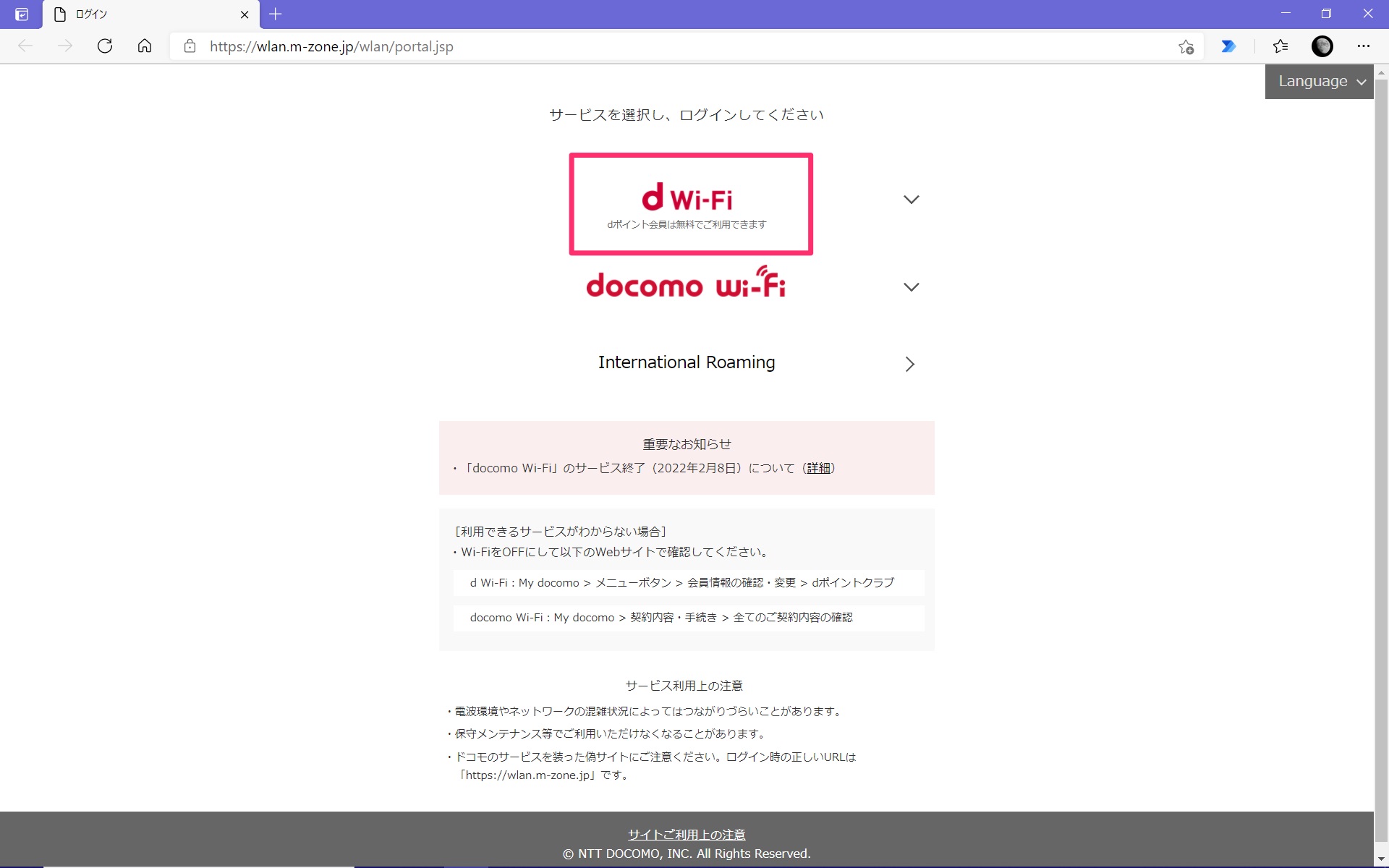Go to the browser home page
1389x868 pixels.
click(x=145, y=46)
